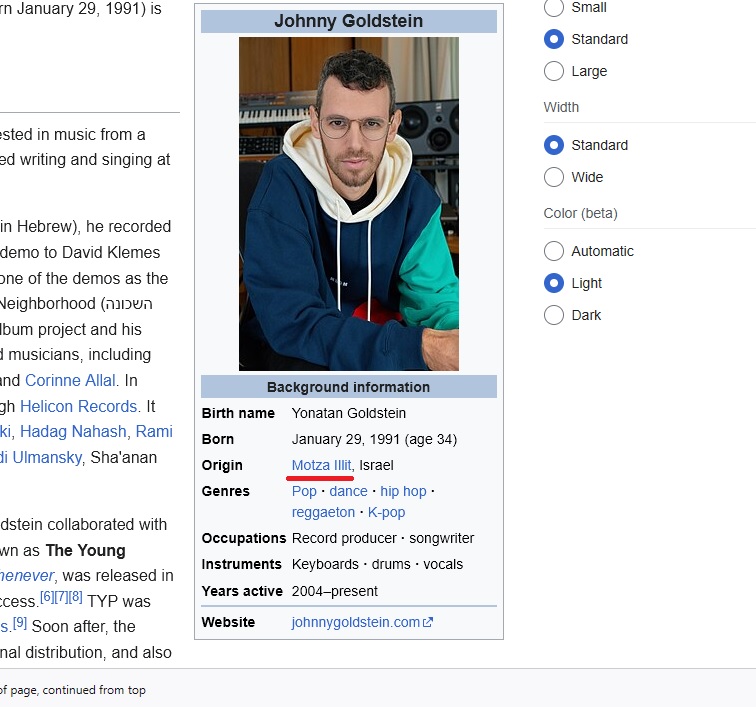Visit the johnnygoldstein.com website link
The width and height of the screenshot is (756, 707).
pyautogui.click(x=356, y=622)
